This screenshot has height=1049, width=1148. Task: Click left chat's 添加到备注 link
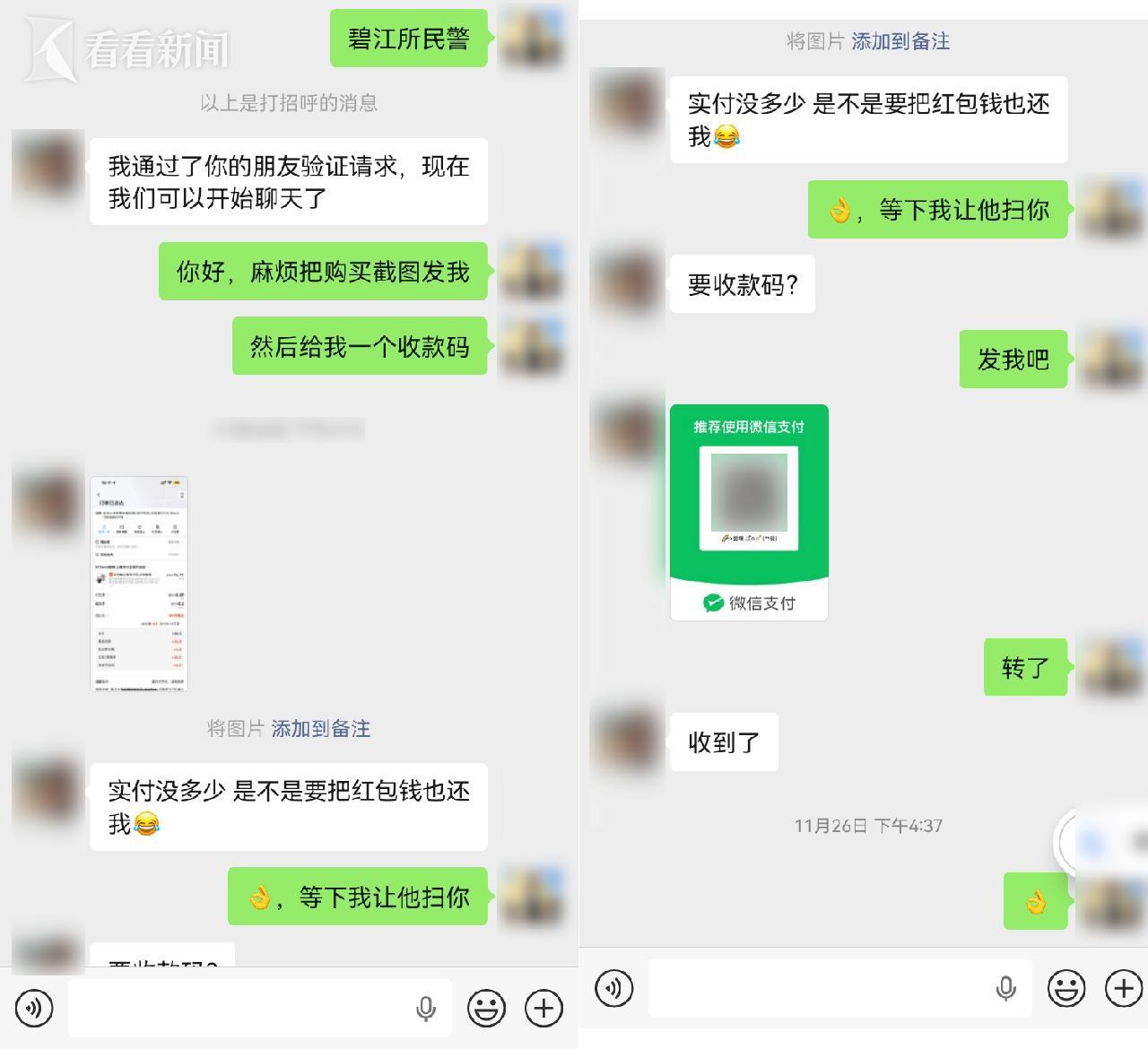pyautogui.click(x=321, y=729)
